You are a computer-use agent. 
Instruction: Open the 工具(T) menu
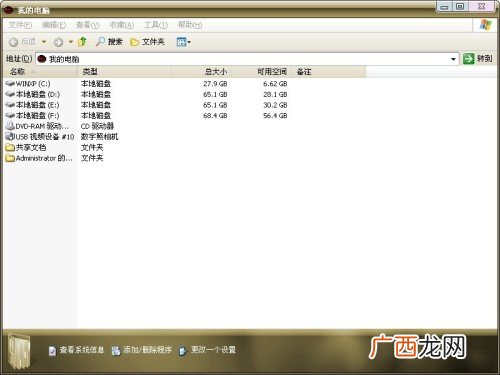coord(156,25)
